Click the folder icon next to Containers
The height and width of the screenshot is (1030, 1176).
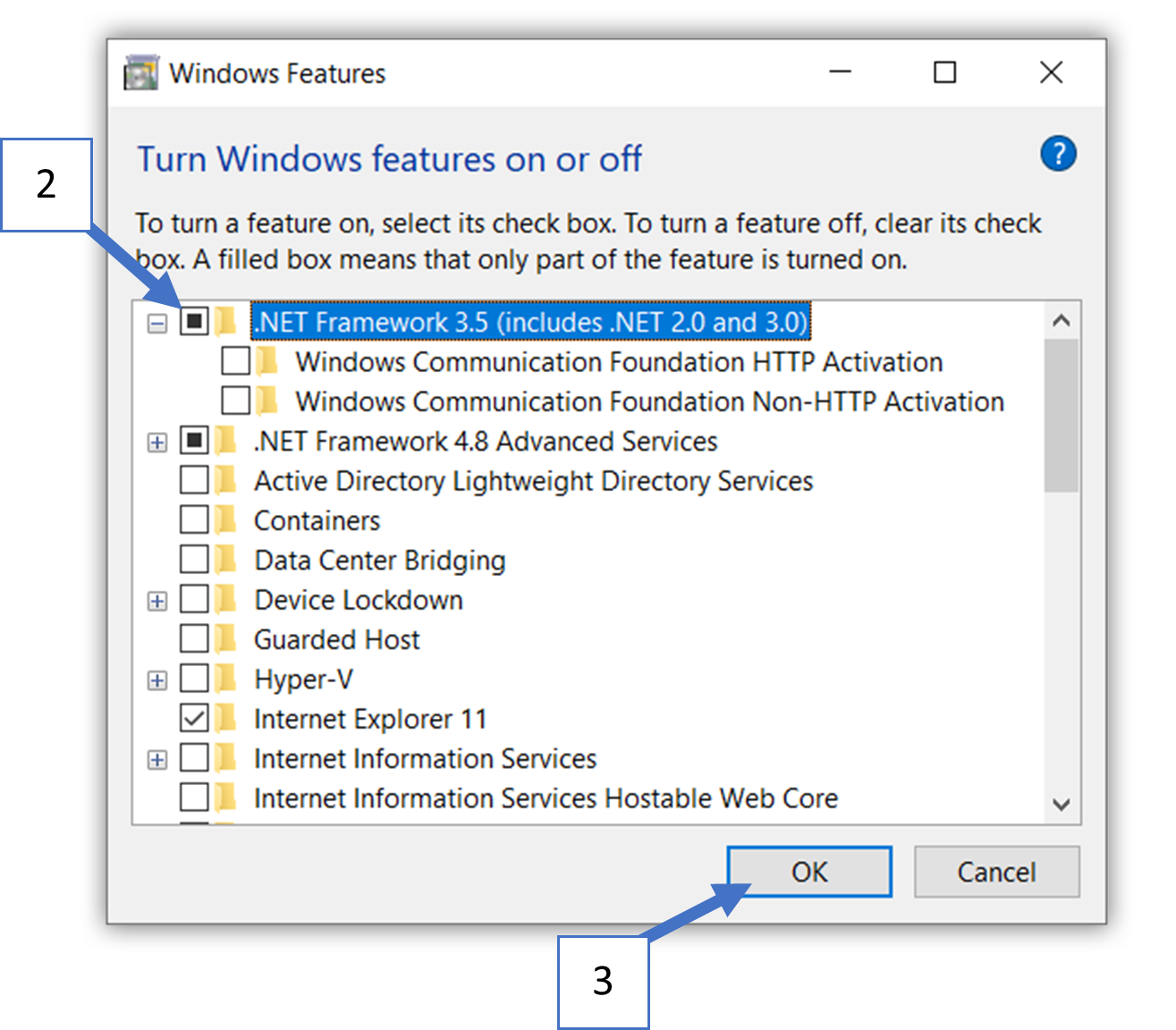(226, 519)
